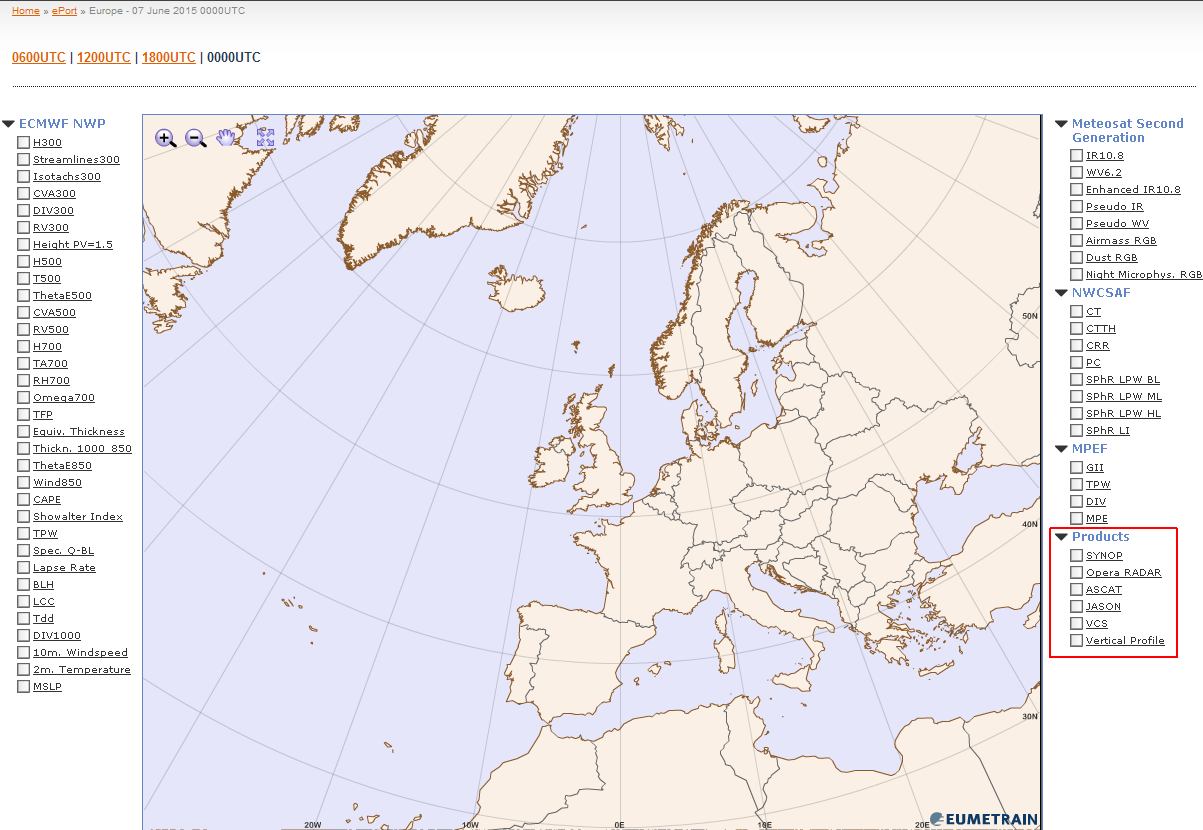Enable the IR10.8 checkbox
The height and width of the screenshot is (830, 1203).
1076,155
